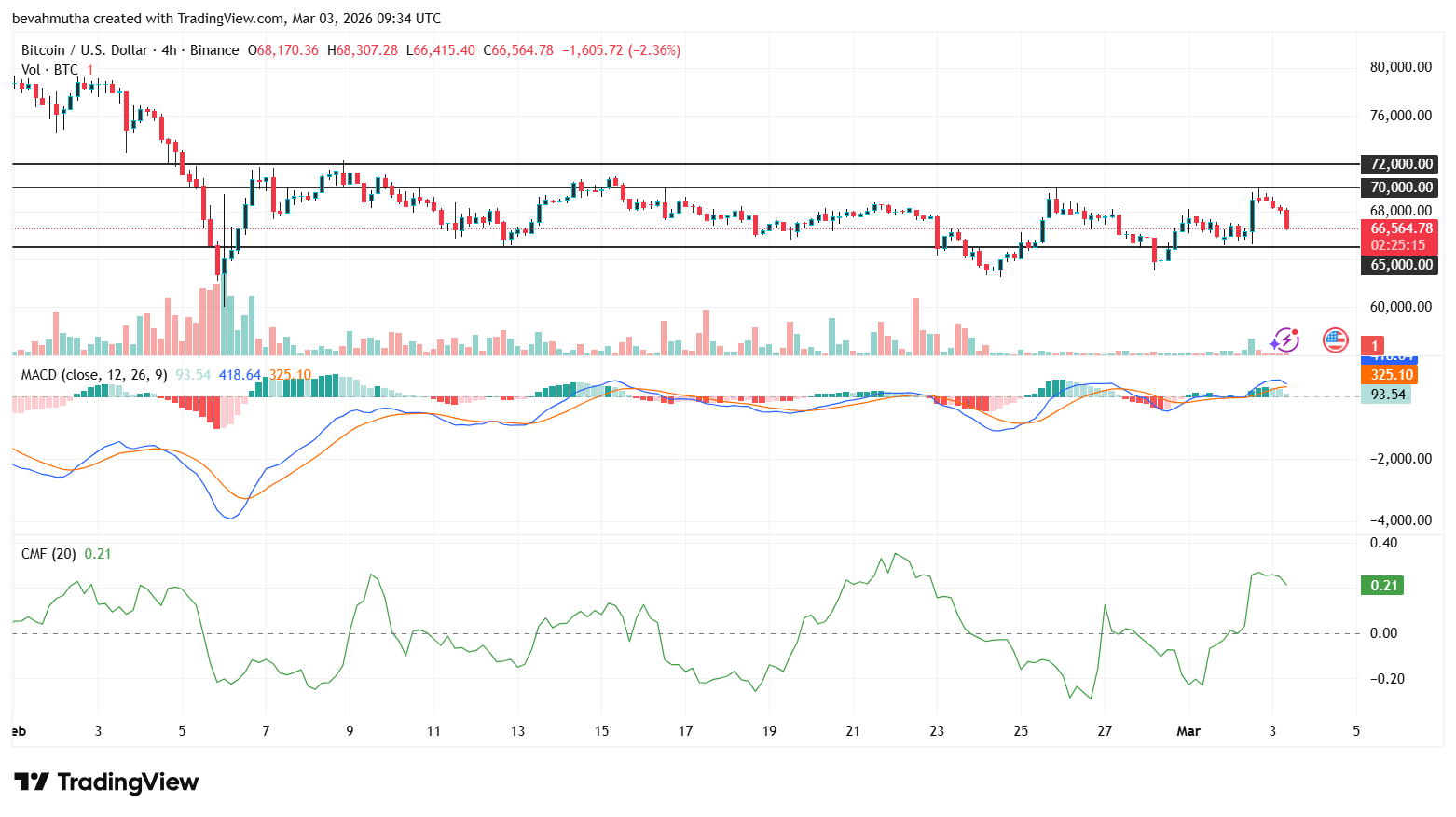Click the purple AI lightning event icon
This screenshot has width=1456, height=817.
[x=1286, y=341]
